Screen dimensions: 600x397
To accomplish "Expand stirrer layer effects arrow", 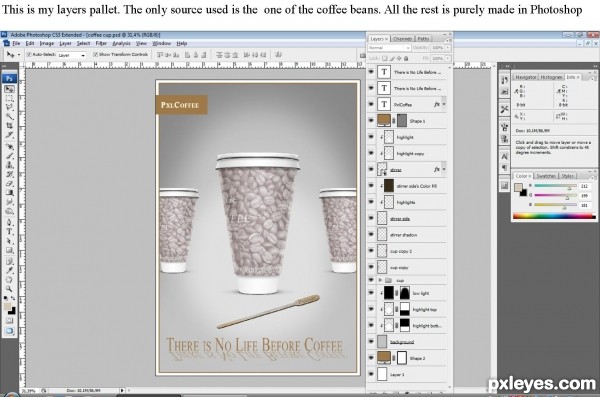I will [444, 169].
